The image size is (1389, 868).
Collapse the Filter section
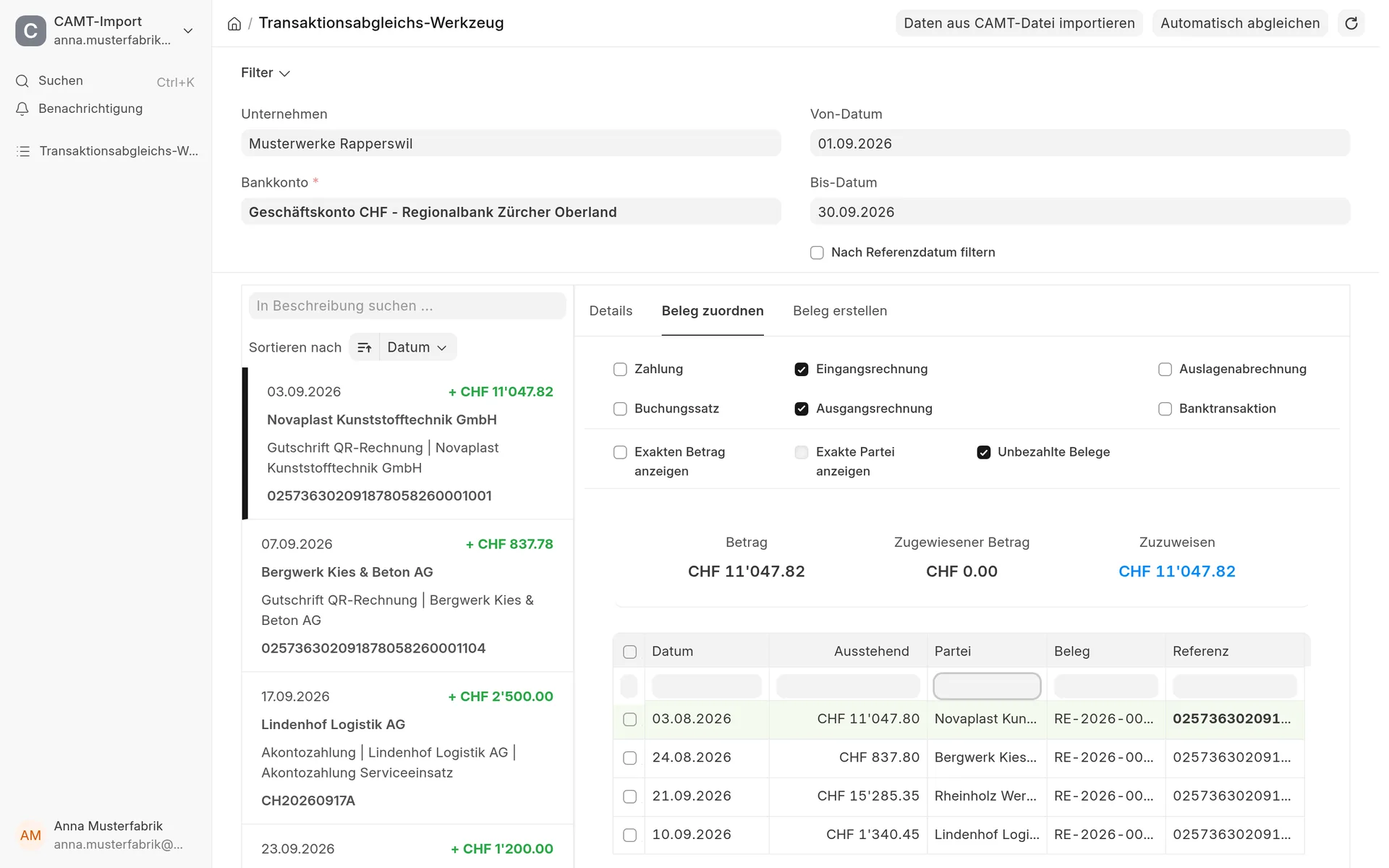[266, 73]
